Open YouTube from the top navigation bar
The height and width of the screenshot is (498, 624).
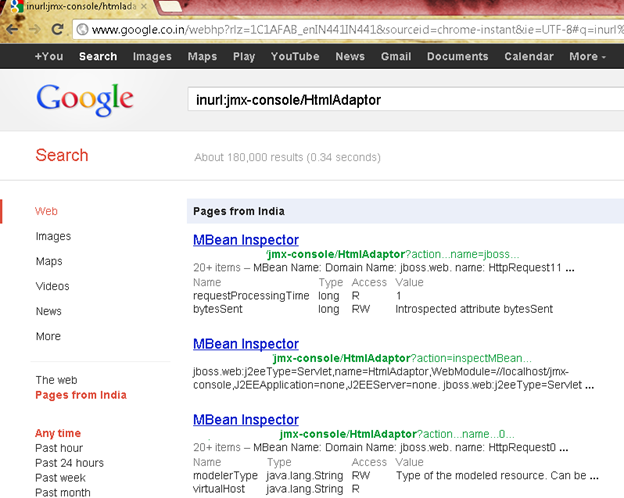tap(295, 57)
